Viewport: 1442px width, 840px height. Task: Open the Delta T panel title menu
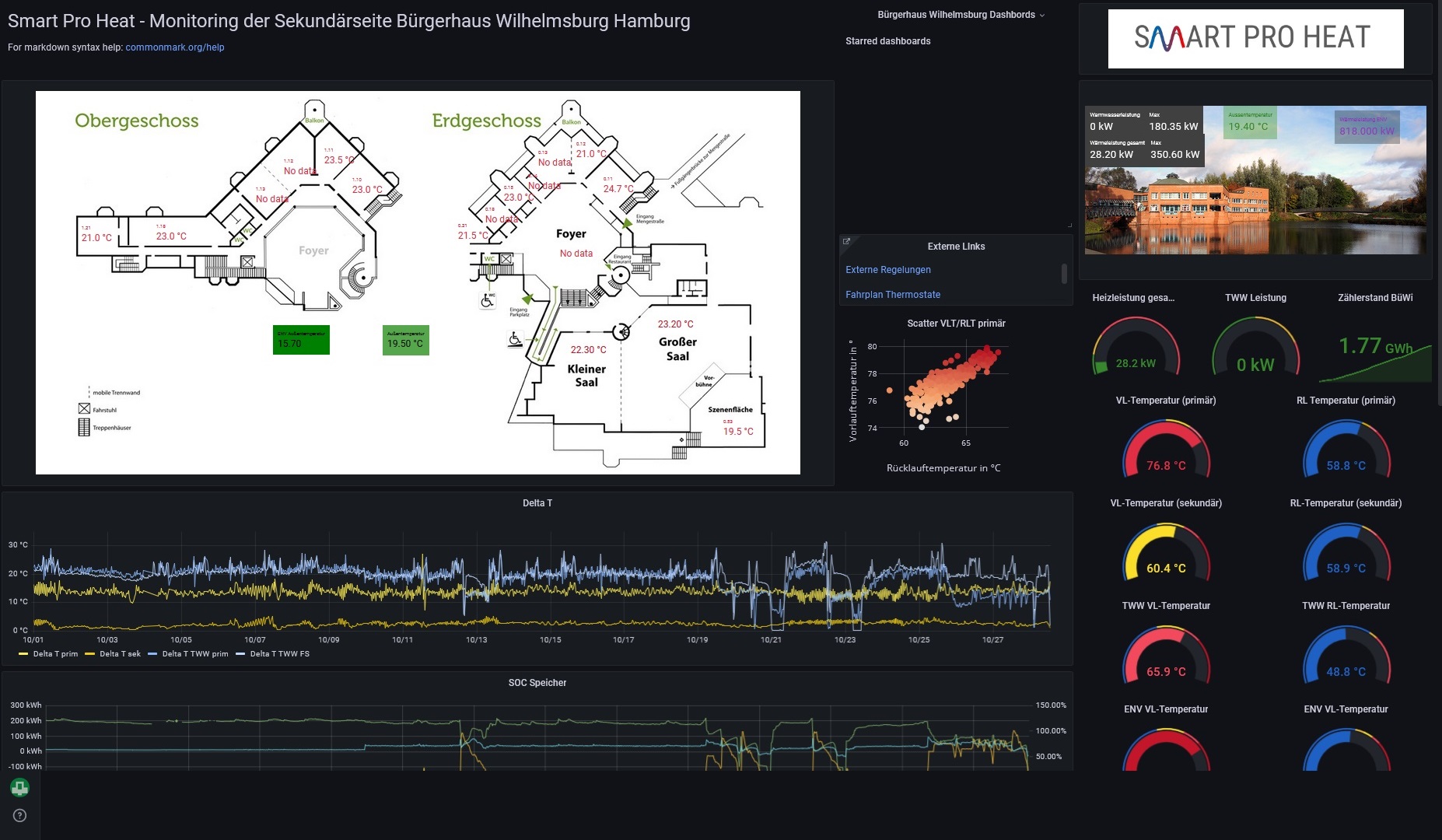click(537, 503)
